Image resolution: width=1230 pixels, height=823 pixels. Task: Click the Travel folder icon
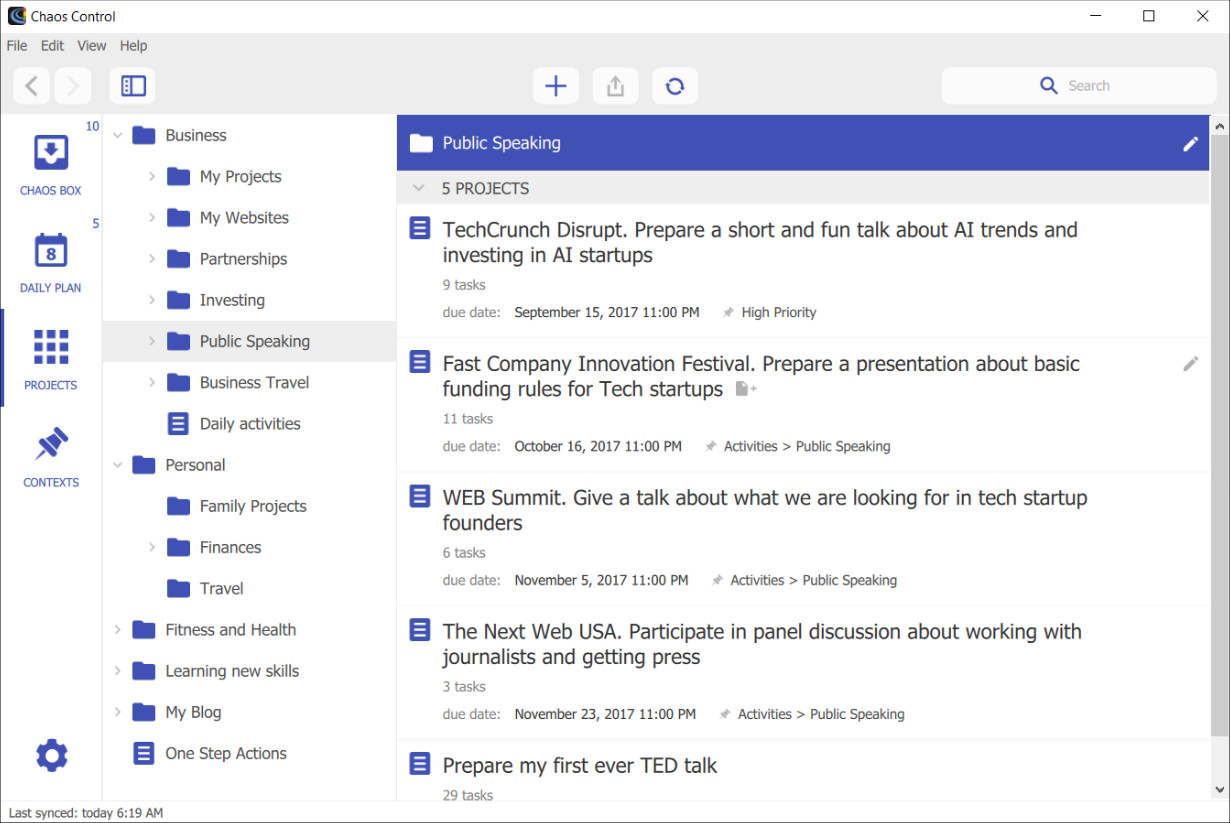click(178, 588)
